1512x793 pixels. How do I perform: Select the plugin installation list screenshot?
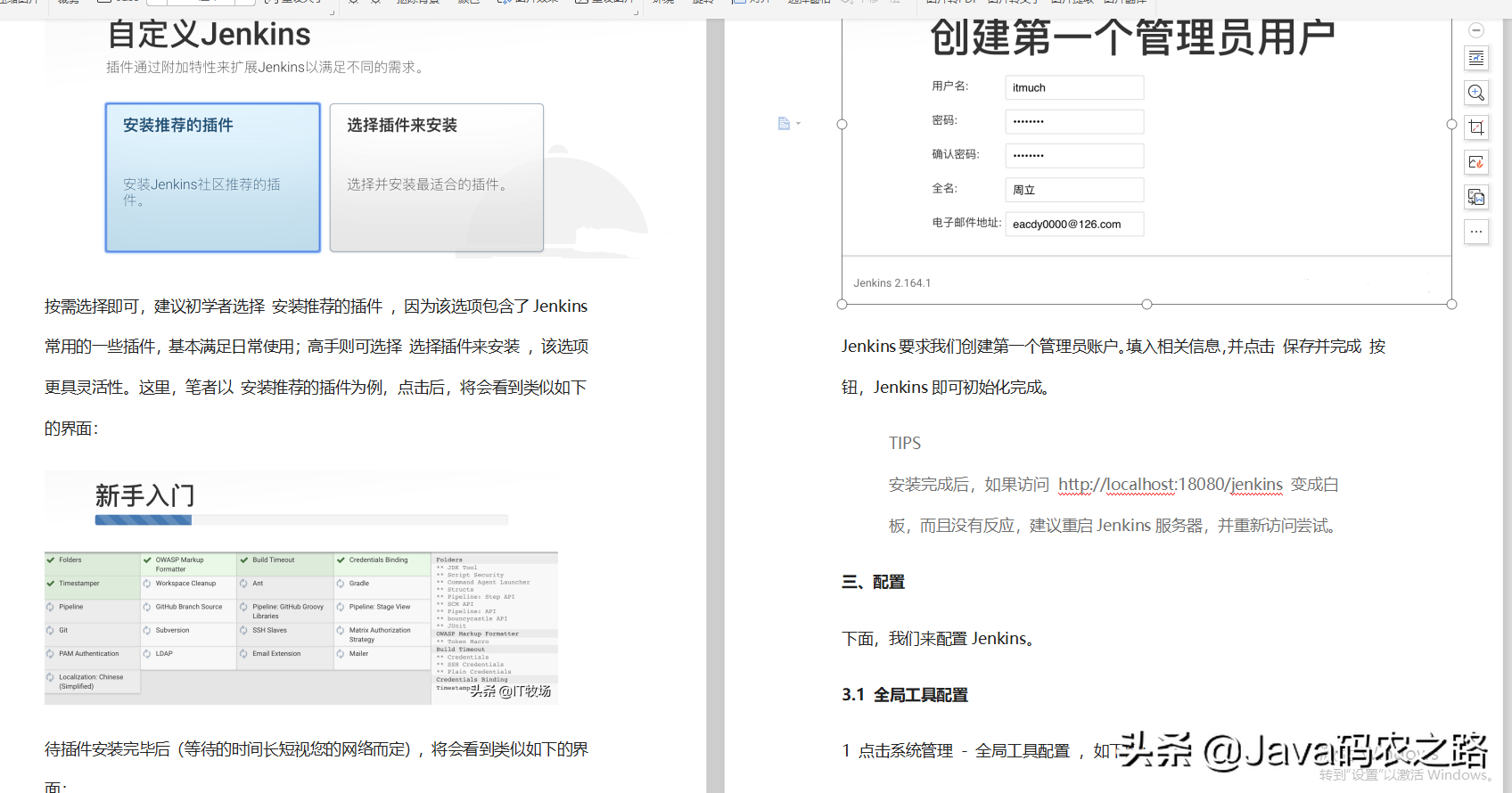click(x=301, y=628)
